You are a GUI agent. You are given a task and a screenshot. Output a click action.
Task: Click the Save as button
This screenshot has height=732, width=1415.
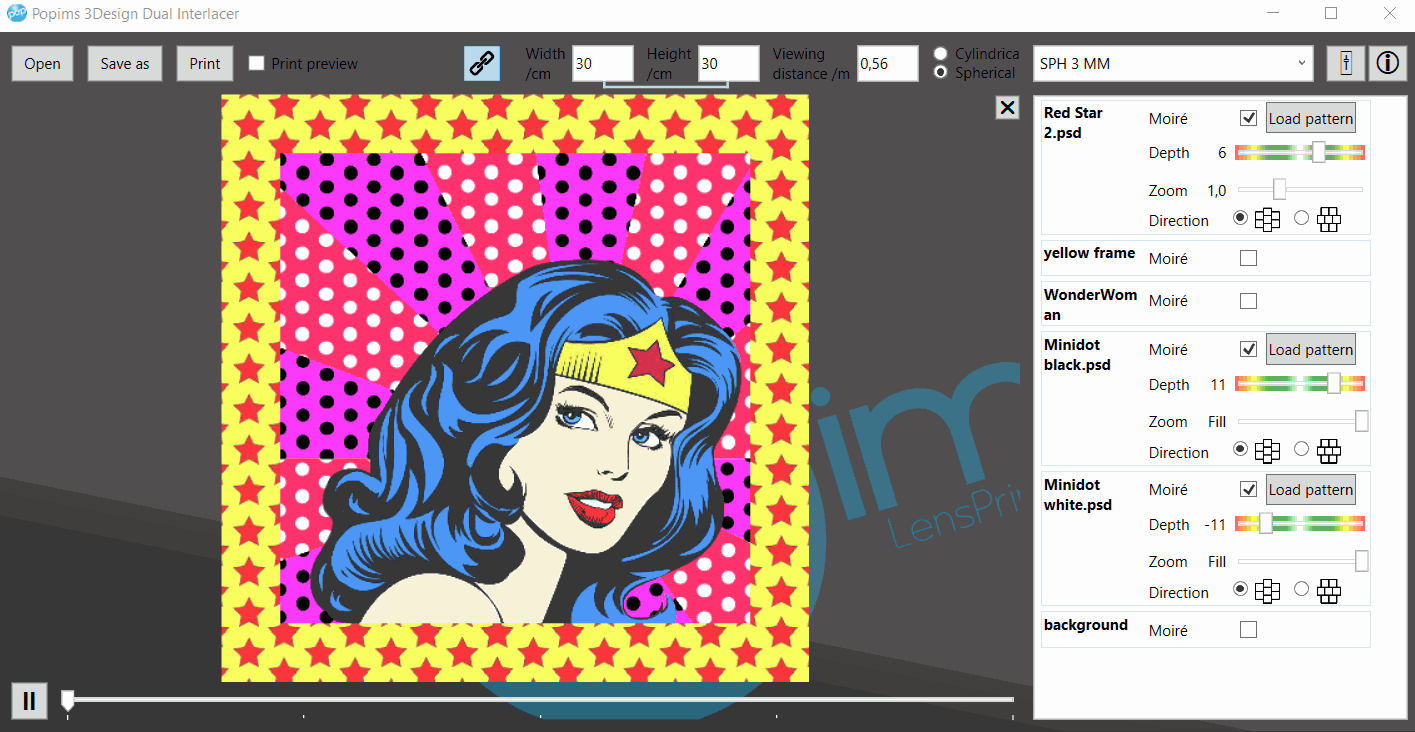pyautogui.click(x=125, y=63)
